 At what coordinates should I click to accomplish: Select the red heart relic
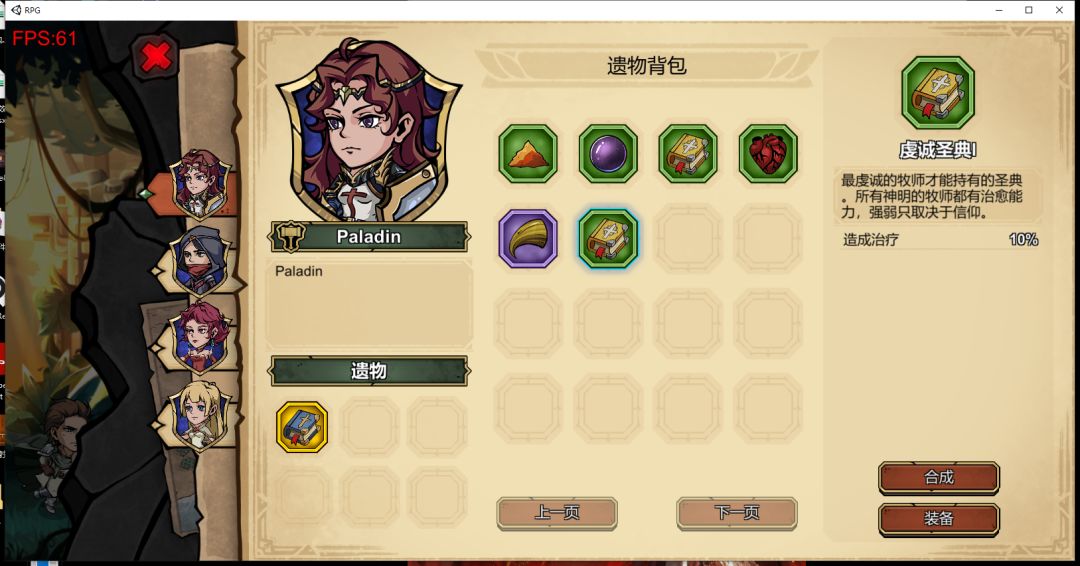point(768,154)
